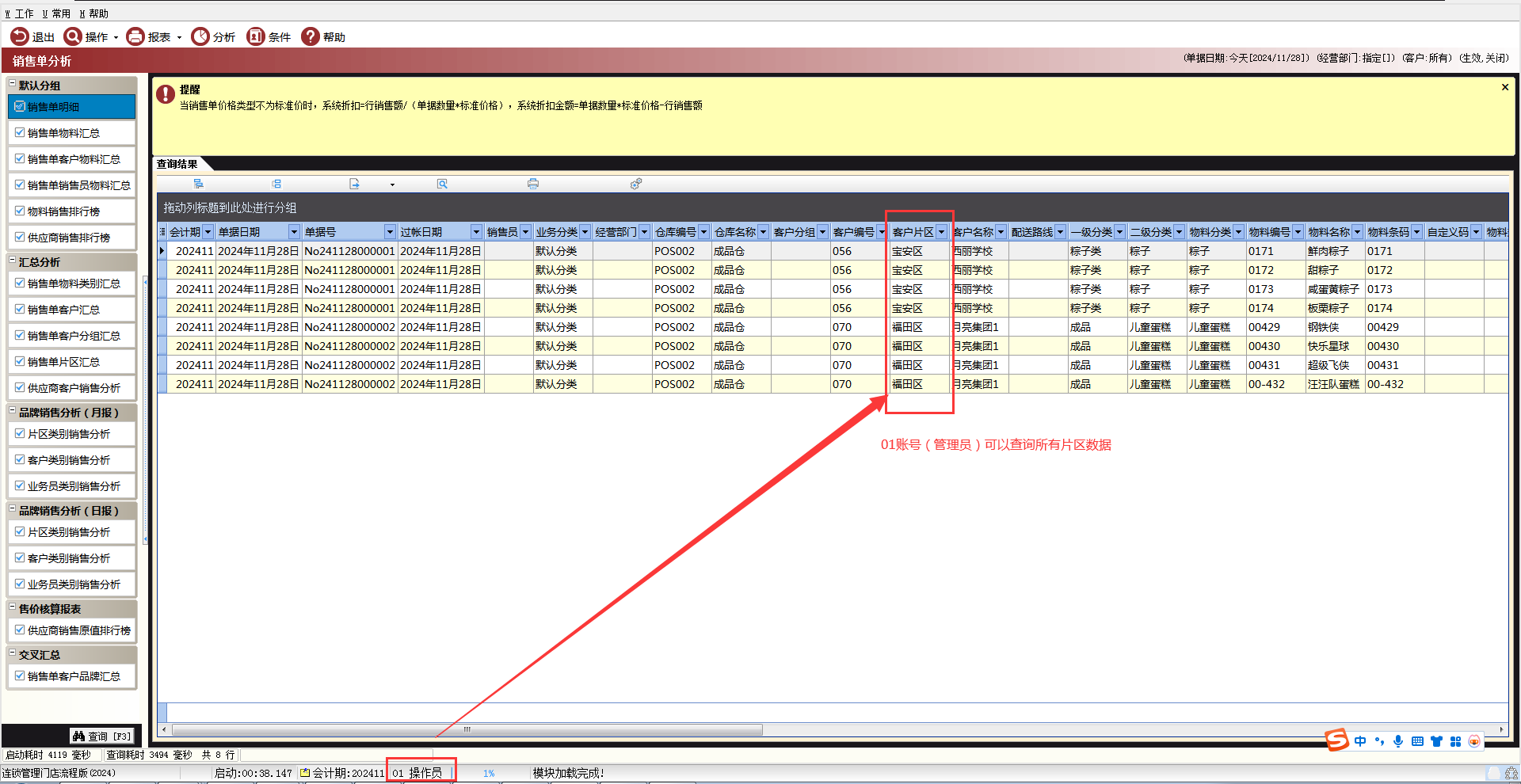The height and width of the screenshot is (784, 1521).
Task: Click the red 帮助 question mark icon
Action: pyautogui.click(x=311, y=36)
